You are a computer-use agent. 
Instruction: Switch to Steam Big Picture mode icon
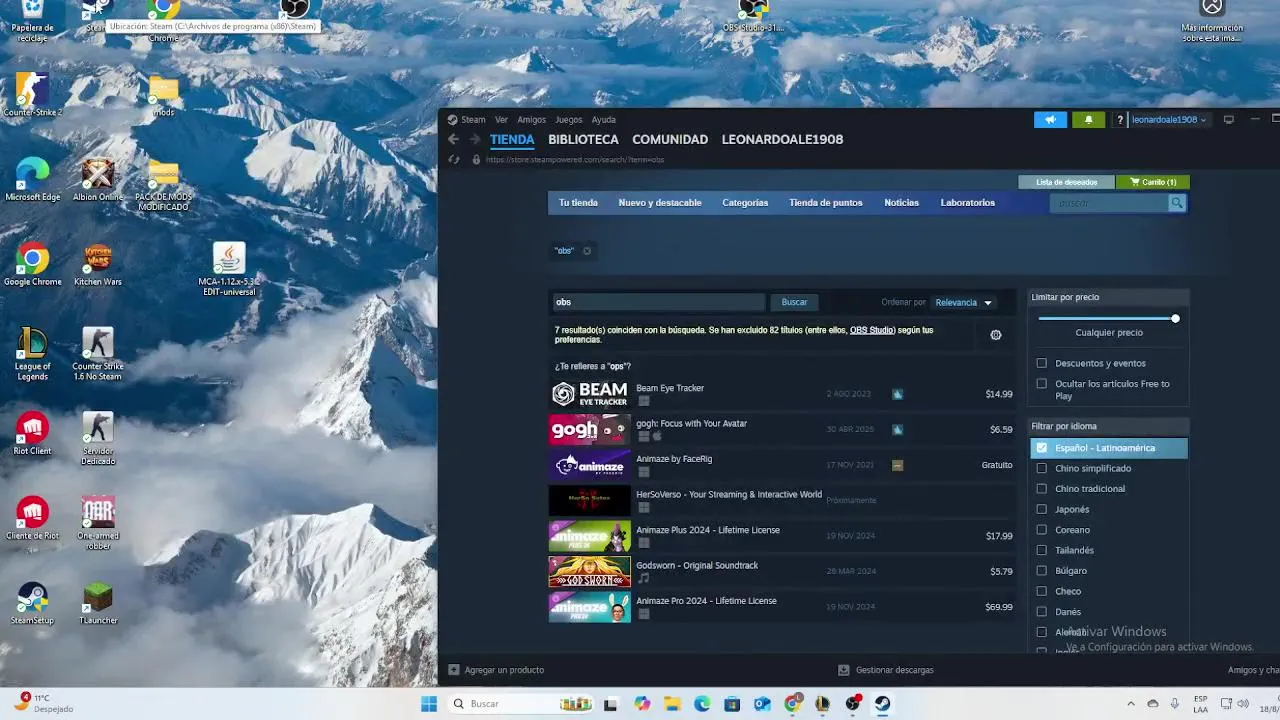pyautogui.click(x=1229, y=120)
